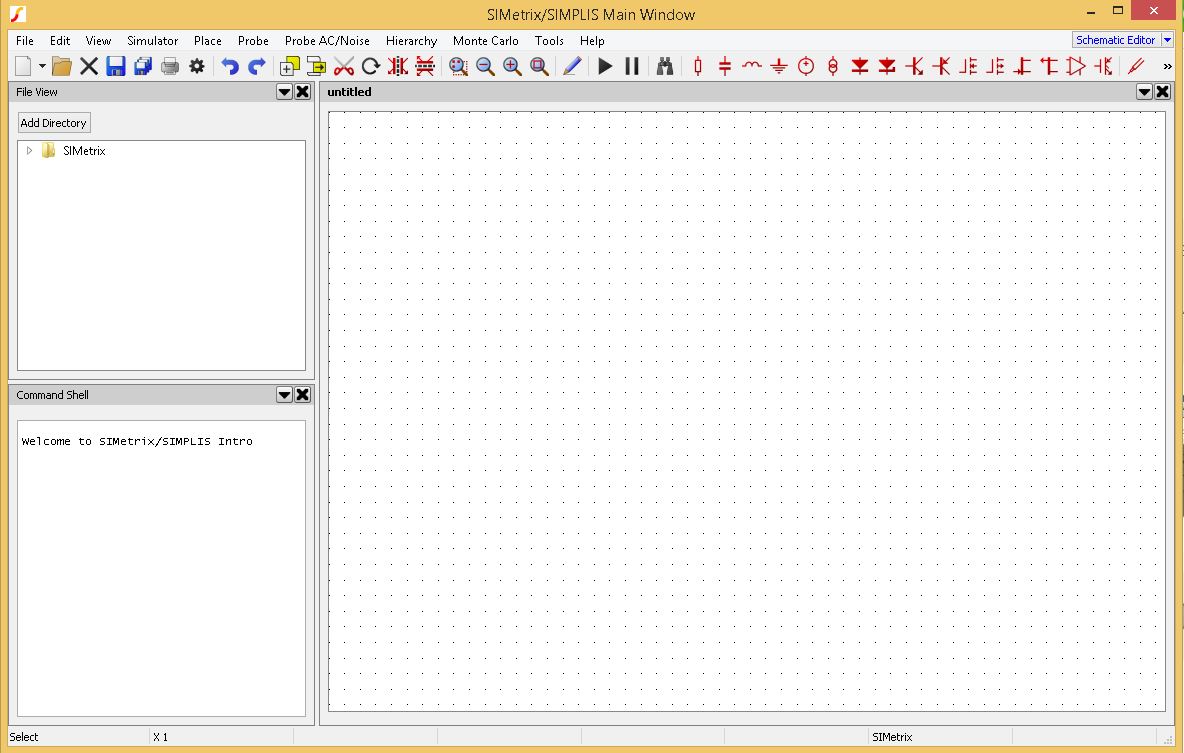Open options with the gear toolbar icon
This screenshot has height=753, width=1184.
pyautogui.click(x=197, y=66)
